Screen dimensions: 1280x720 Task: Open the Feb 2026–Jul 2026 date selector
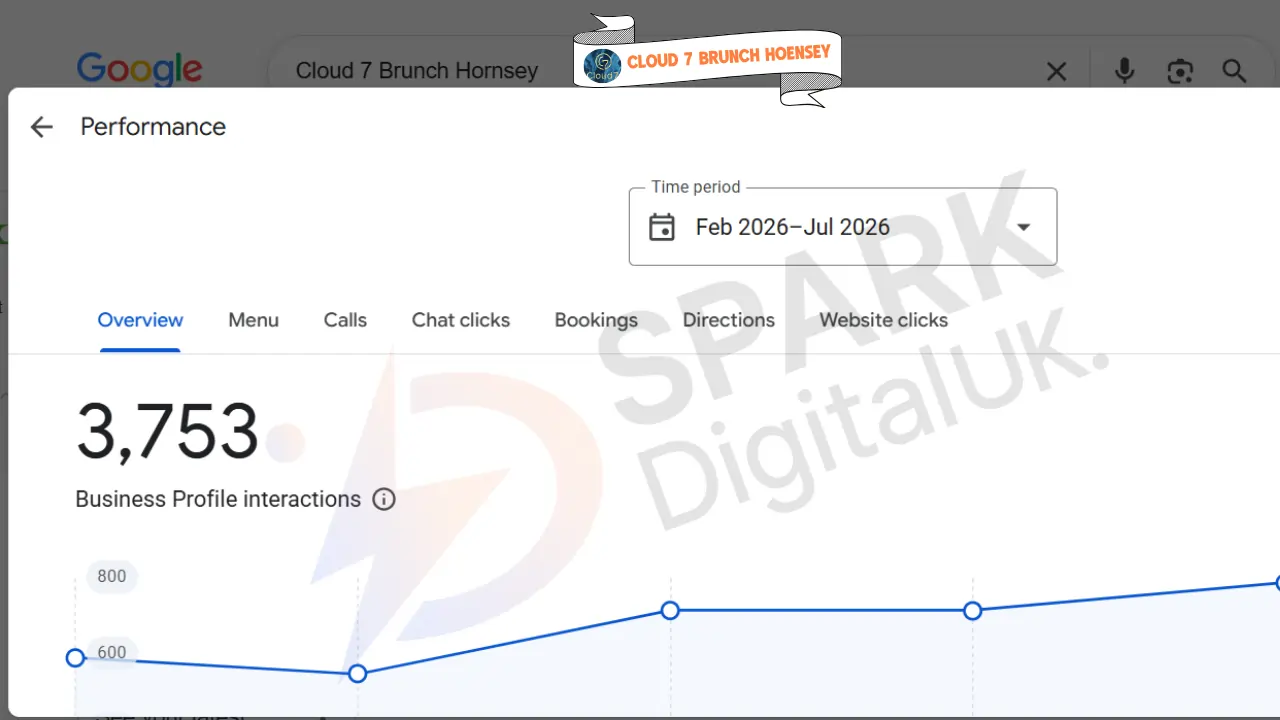tap(843, 227)
